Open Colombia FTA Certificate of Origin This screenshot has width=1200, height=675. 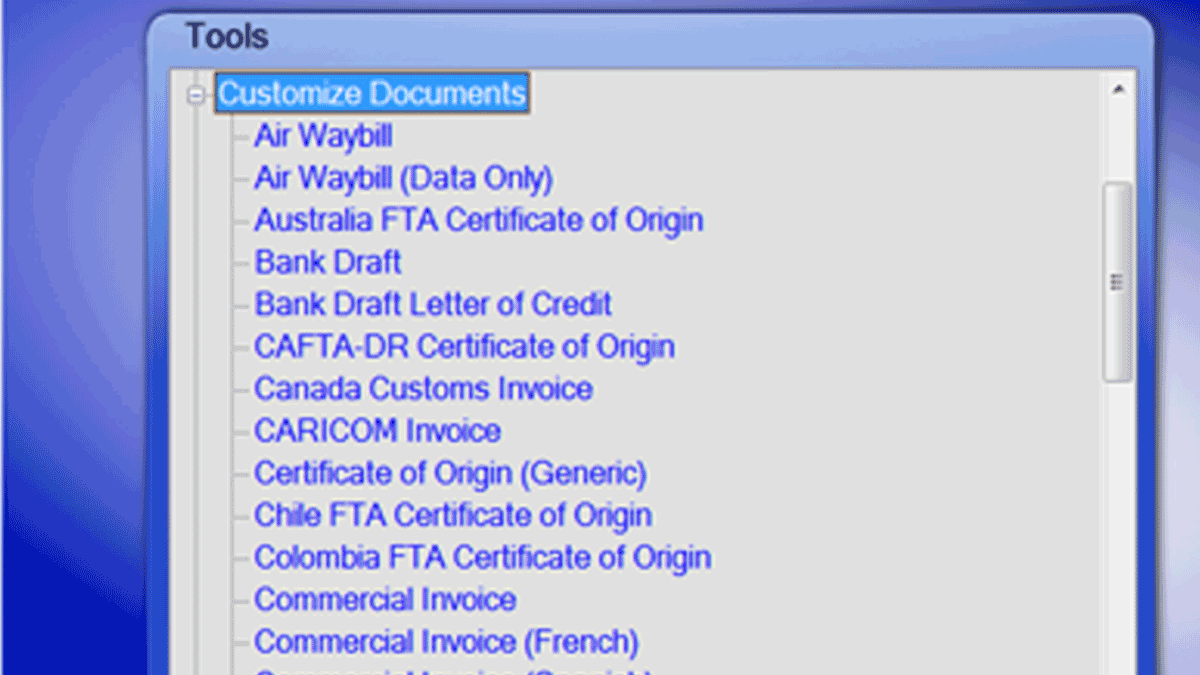point(482,556)
